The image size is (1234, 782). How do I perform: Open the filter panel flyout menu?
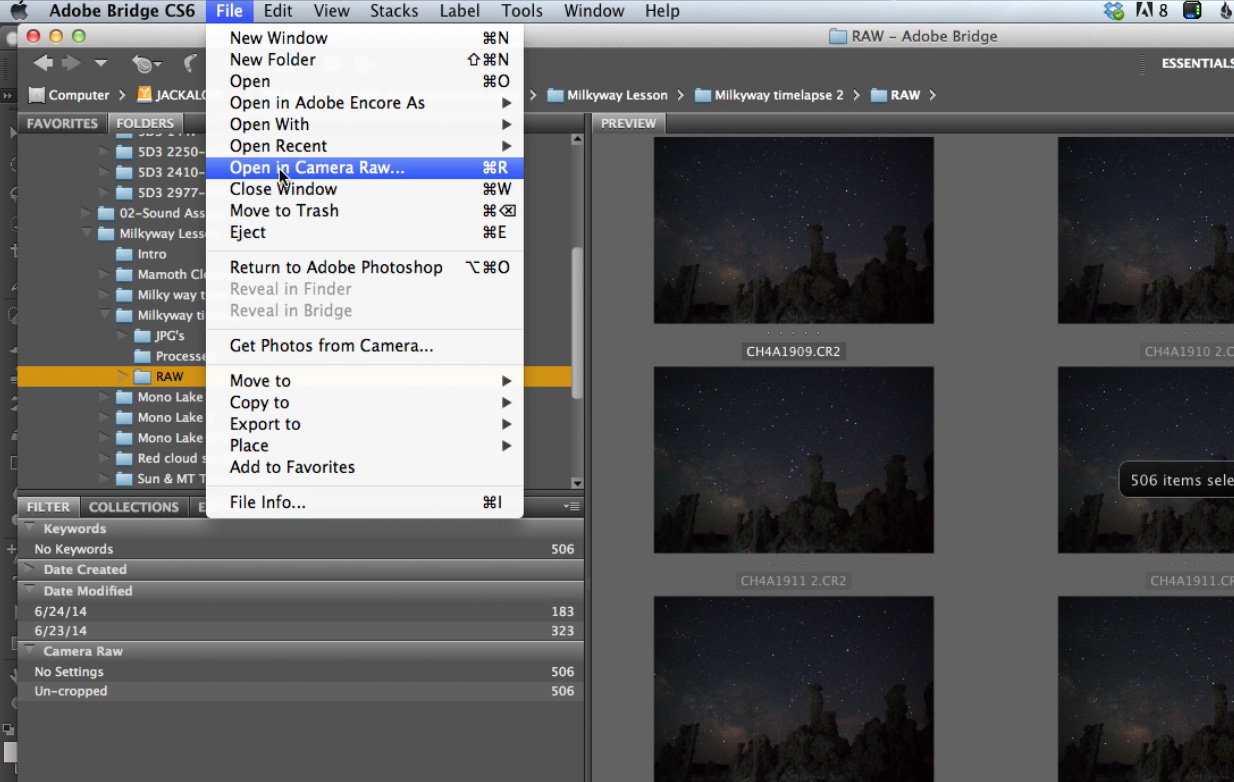click(x=571, y=507)
